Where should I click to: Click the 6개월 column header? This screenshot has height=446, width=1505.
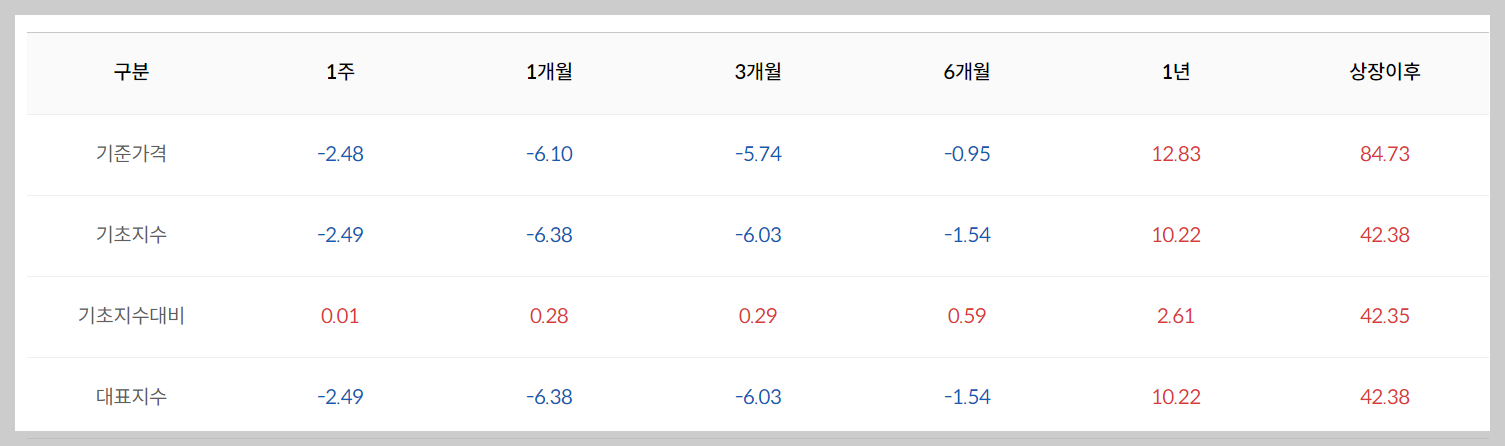point(967,73)
